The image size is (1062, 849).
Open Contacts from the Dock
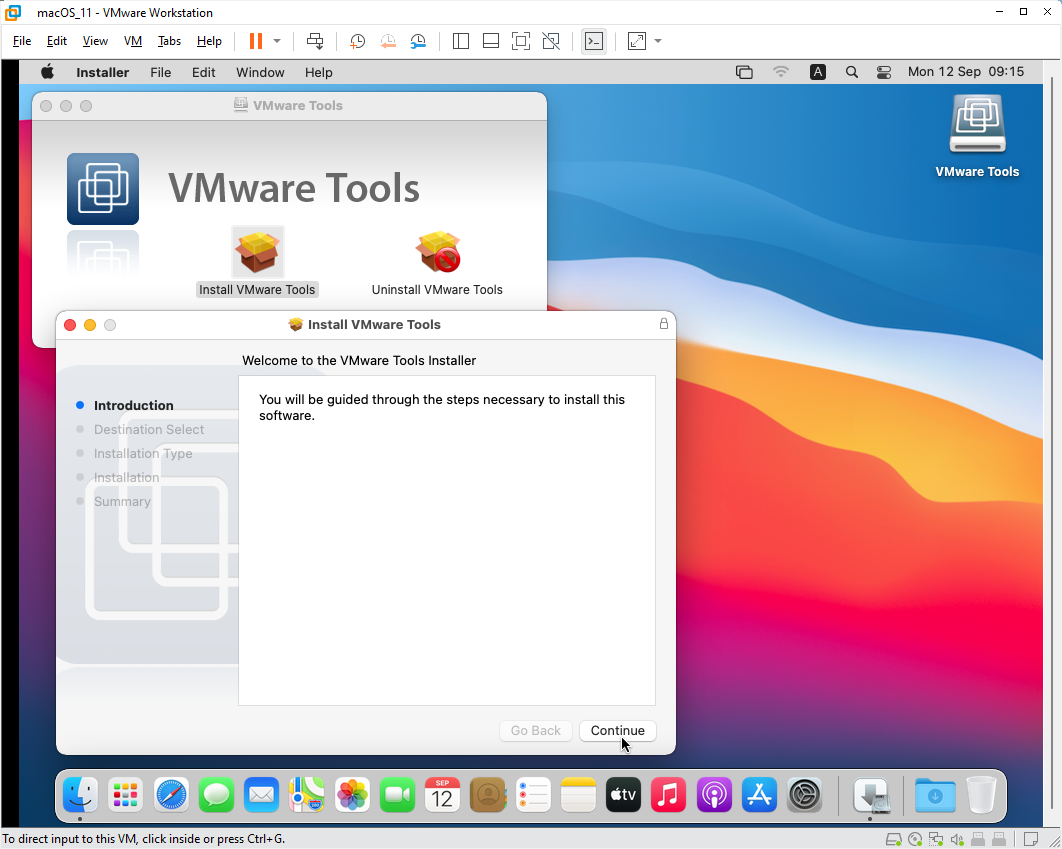[x=488, y=795]
